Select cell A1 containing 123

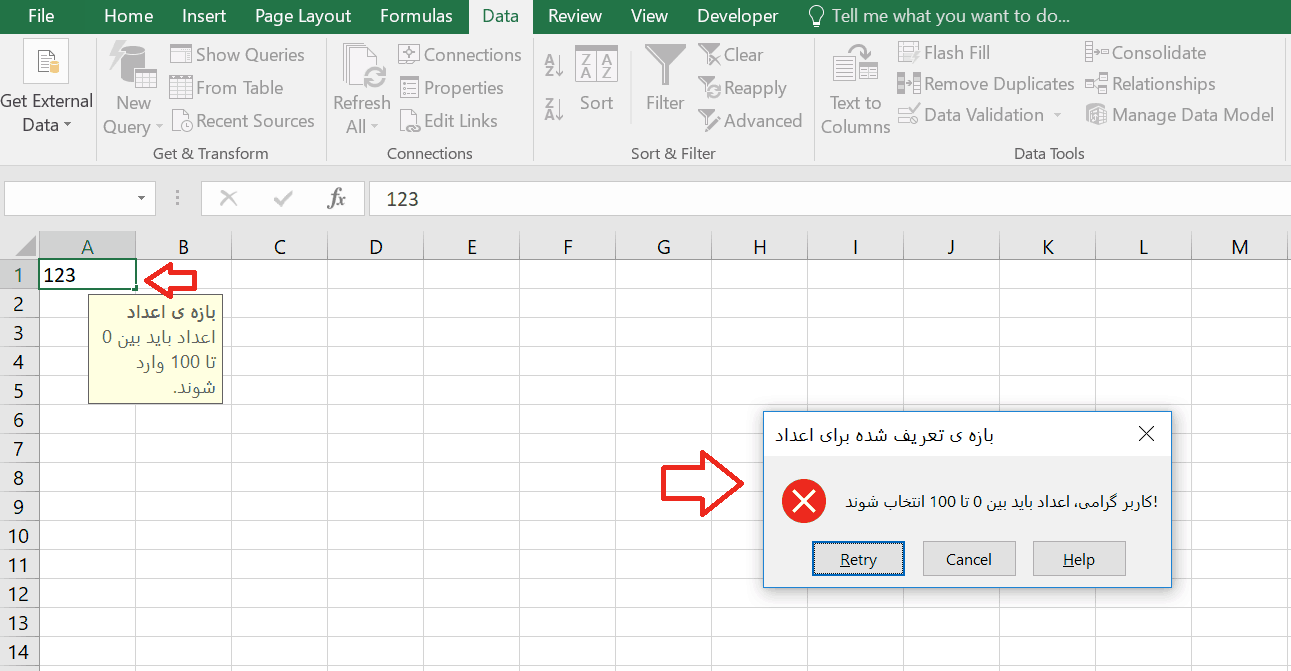click(87, 273)
